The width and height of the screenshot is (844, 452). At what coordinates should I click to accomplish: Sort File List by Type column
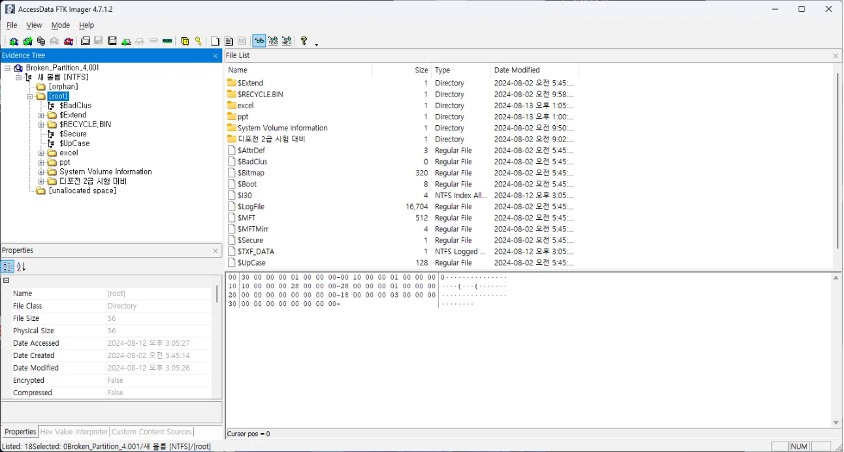point(461,70)
